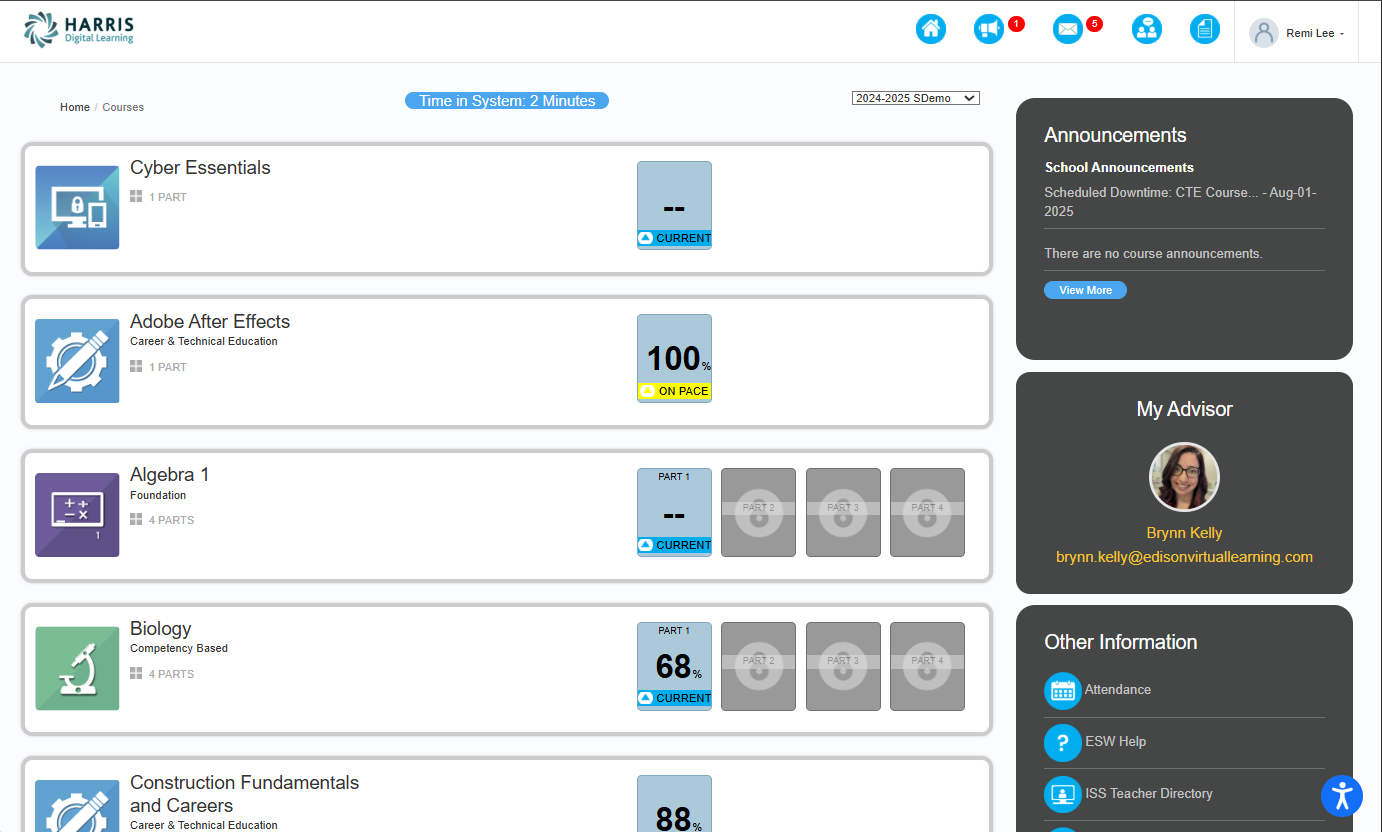Click the Attendance calendar icon
The width and height of the screenshot is (1382, 832).
pos(1063,690)
